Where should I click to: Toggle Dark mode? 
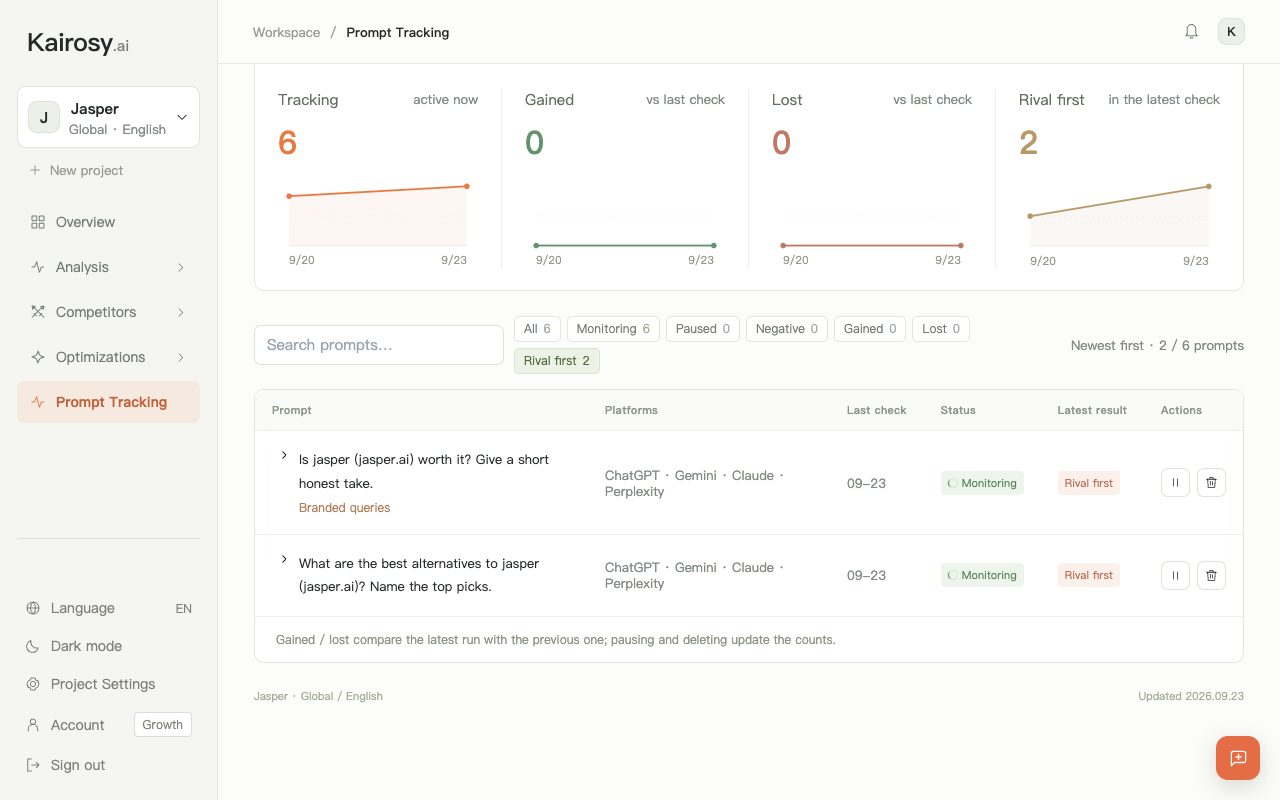(x=108, y=646)
